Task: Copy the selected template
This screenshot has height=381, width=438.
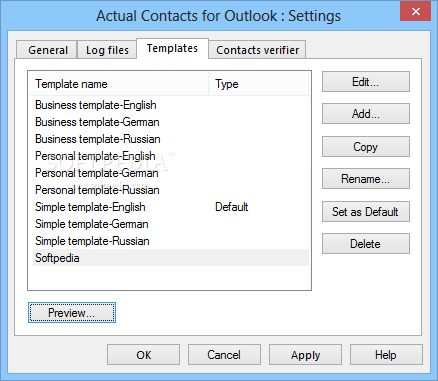Action: (x=366, y=147)
